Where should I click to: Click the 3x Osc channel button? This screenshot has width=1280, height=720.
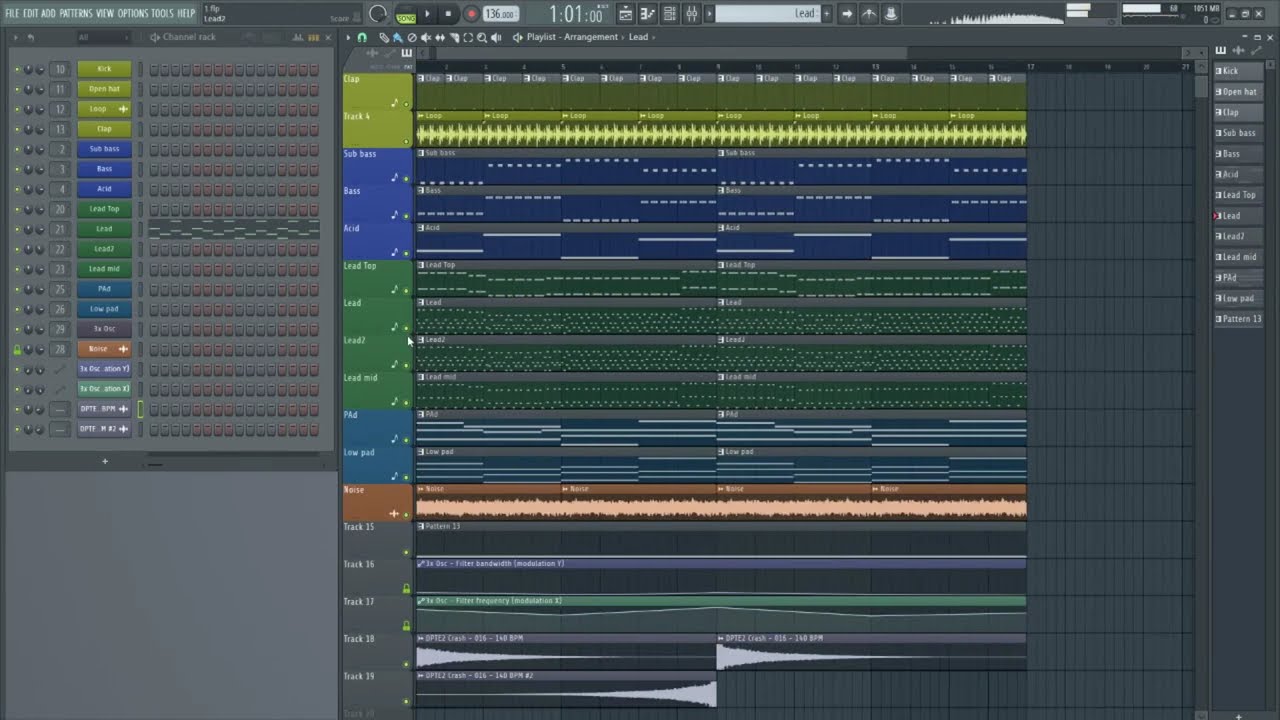tap(104, 329)
